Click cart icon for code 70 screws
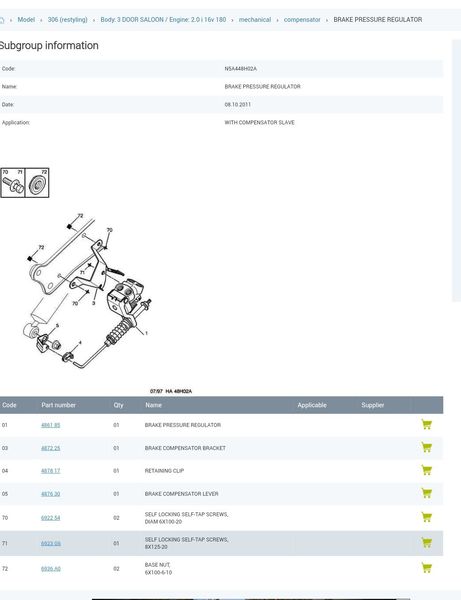The height and width of the screenshot is (600, 461). pos(426,517)
